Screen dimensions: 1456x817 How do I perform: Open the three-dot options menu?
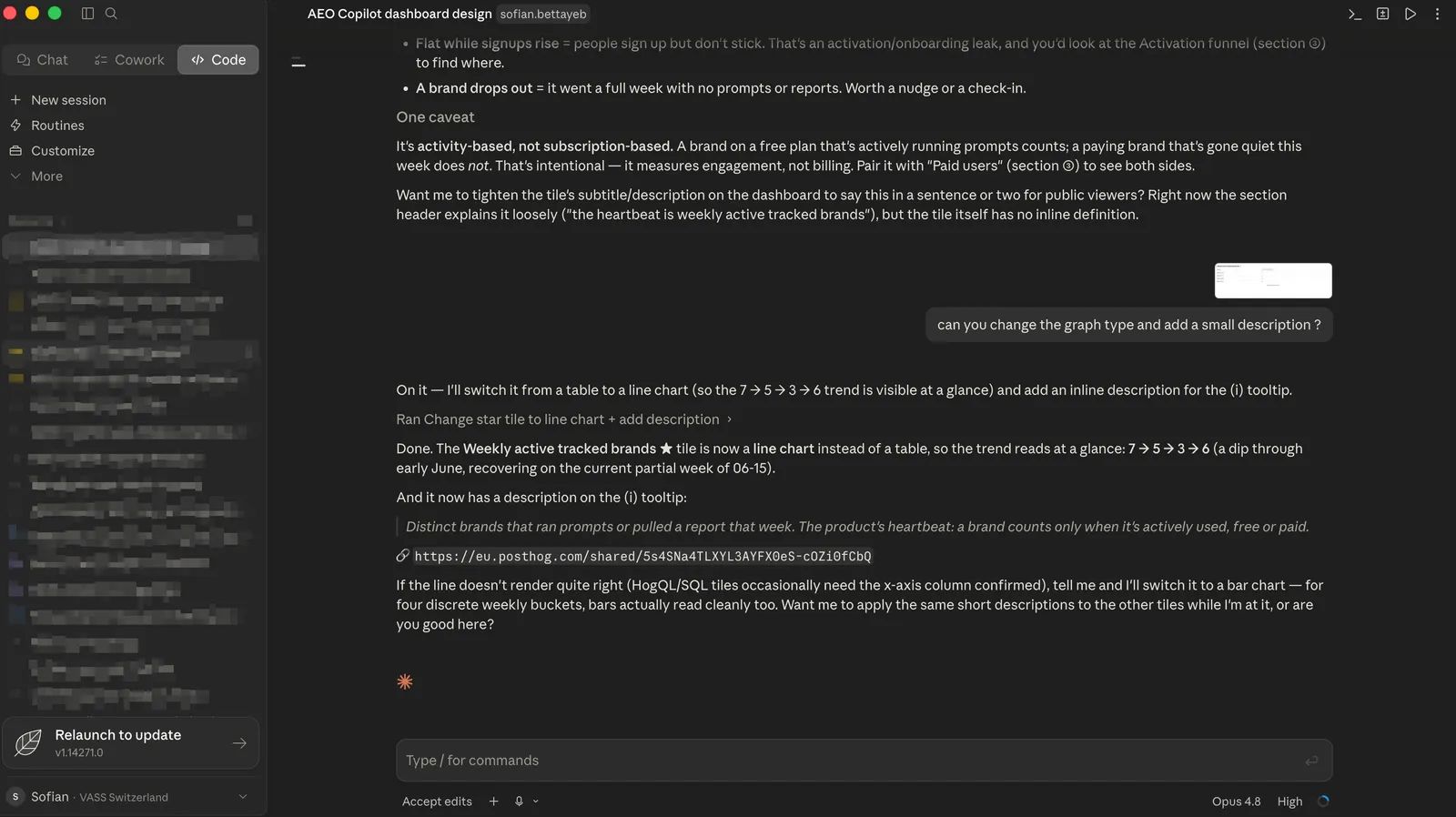coord(1437,14)
